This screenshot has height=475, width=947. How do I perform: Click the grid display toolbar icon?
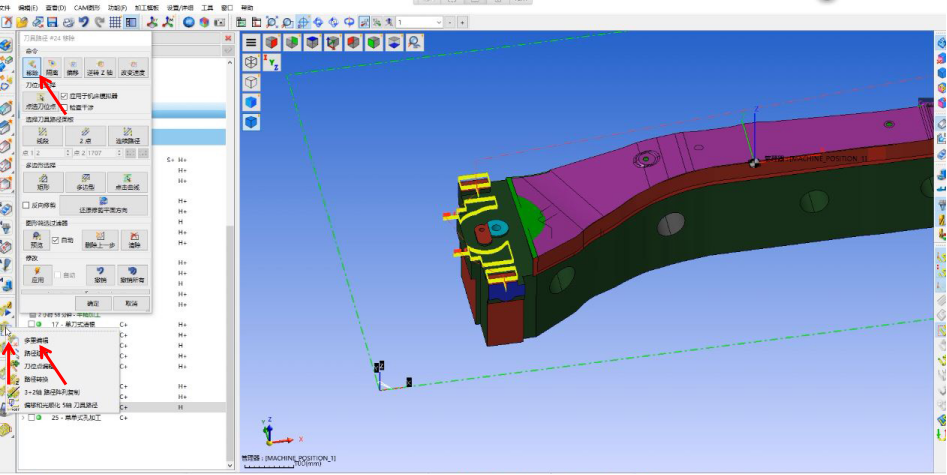115,22
